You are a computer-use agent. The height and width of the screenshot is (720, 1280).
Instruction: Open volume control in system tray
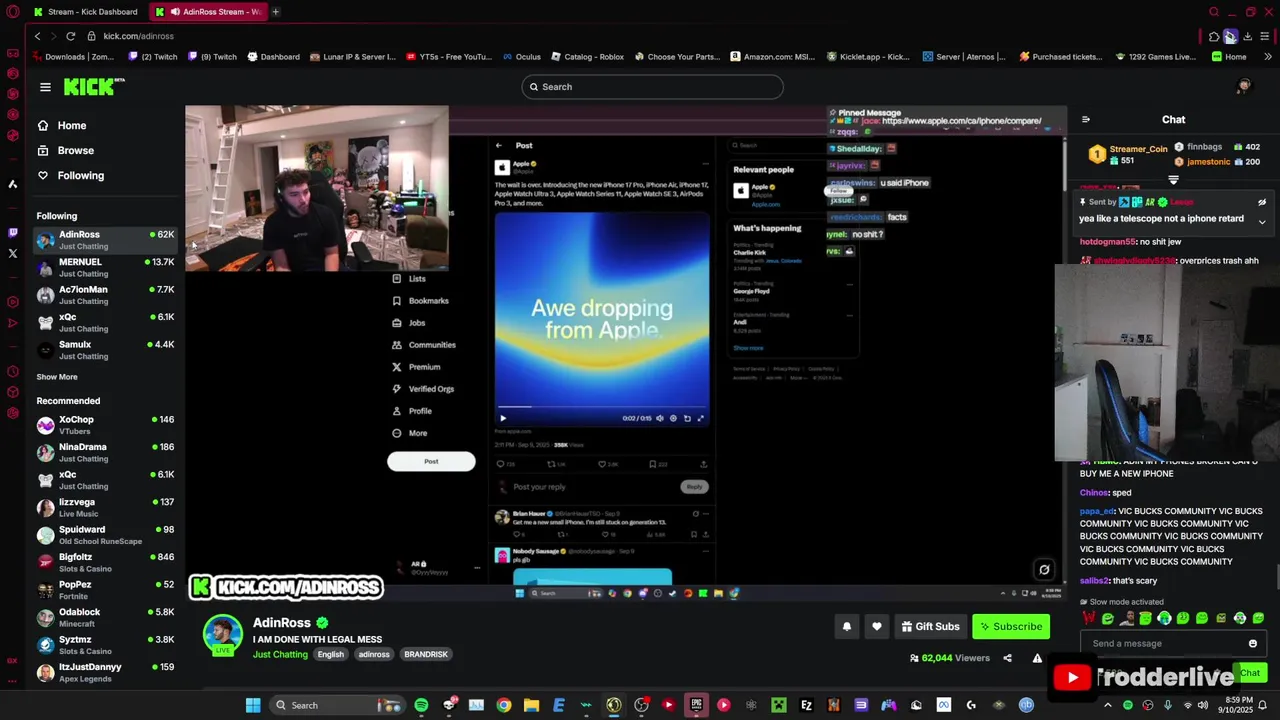[x=1204, y=705]
